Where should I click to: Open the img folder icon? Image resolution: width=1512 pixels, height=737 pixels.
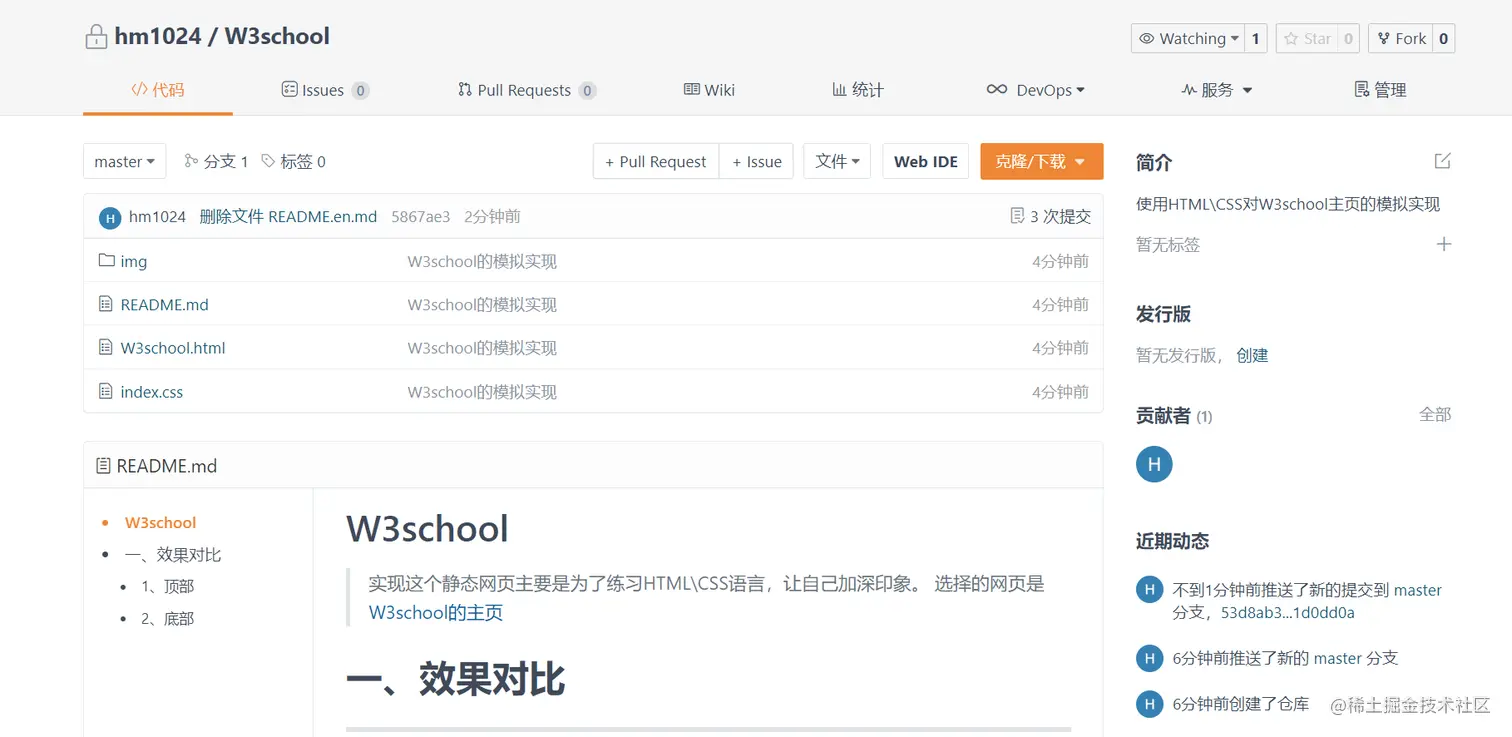(106, 261)
